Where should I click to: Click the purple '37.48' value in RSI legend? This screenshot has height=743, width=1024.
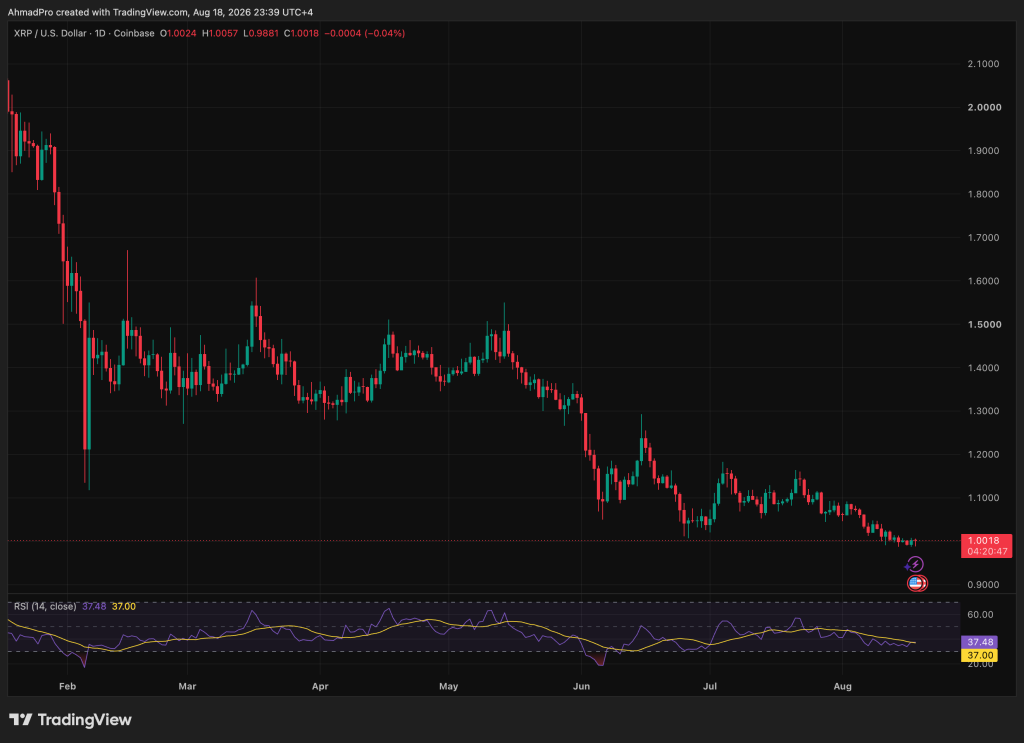(x=94, y=607)
